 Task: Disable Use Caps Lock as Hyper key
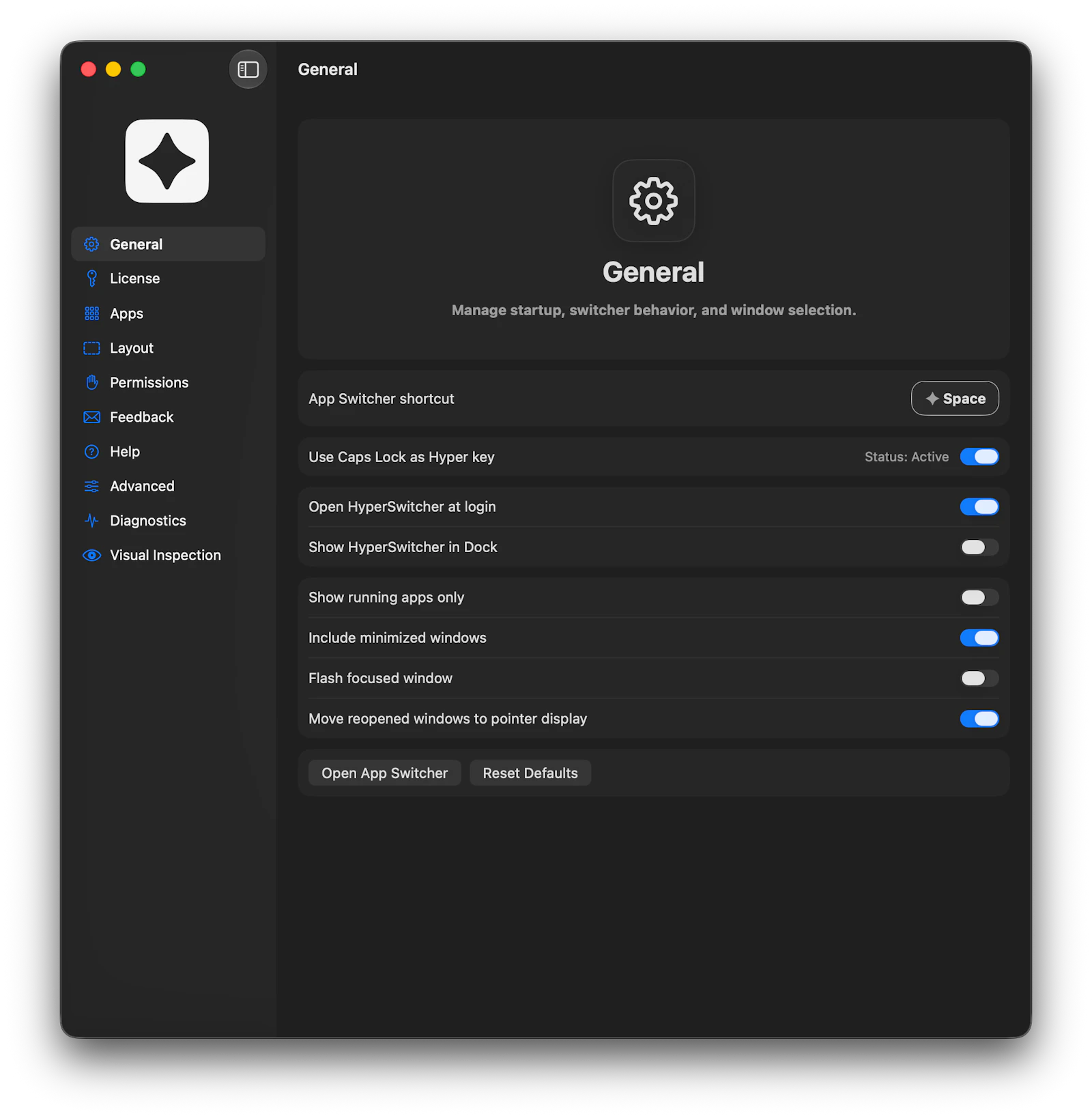pos(979,457)
